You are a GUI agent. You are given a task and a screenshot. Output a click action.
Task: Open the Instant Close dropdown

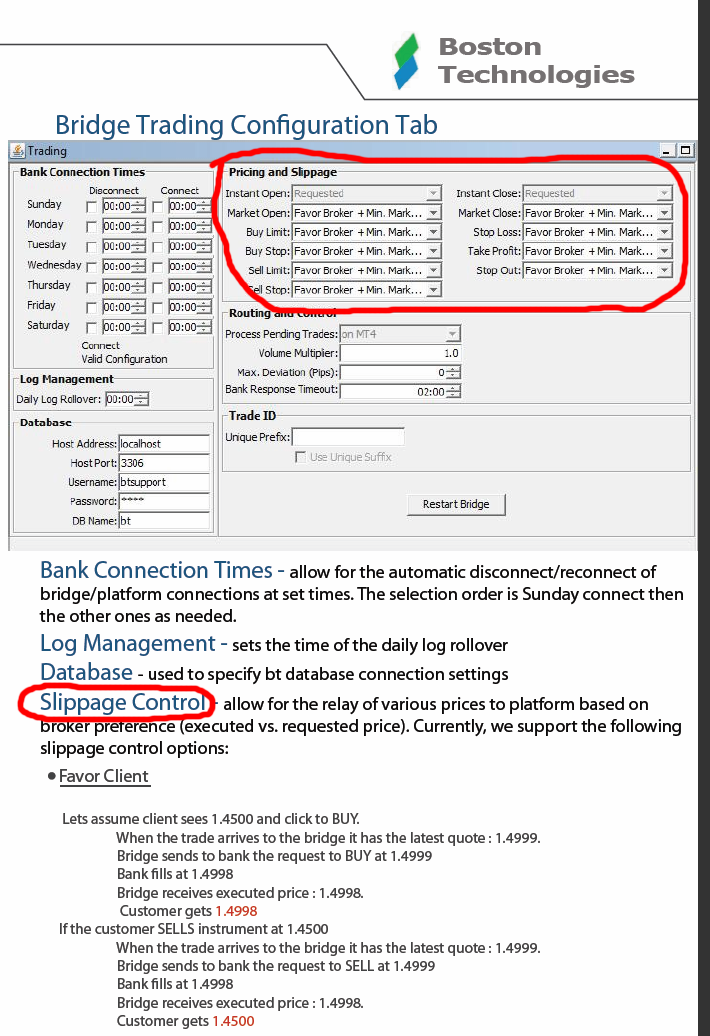point(598,194)
